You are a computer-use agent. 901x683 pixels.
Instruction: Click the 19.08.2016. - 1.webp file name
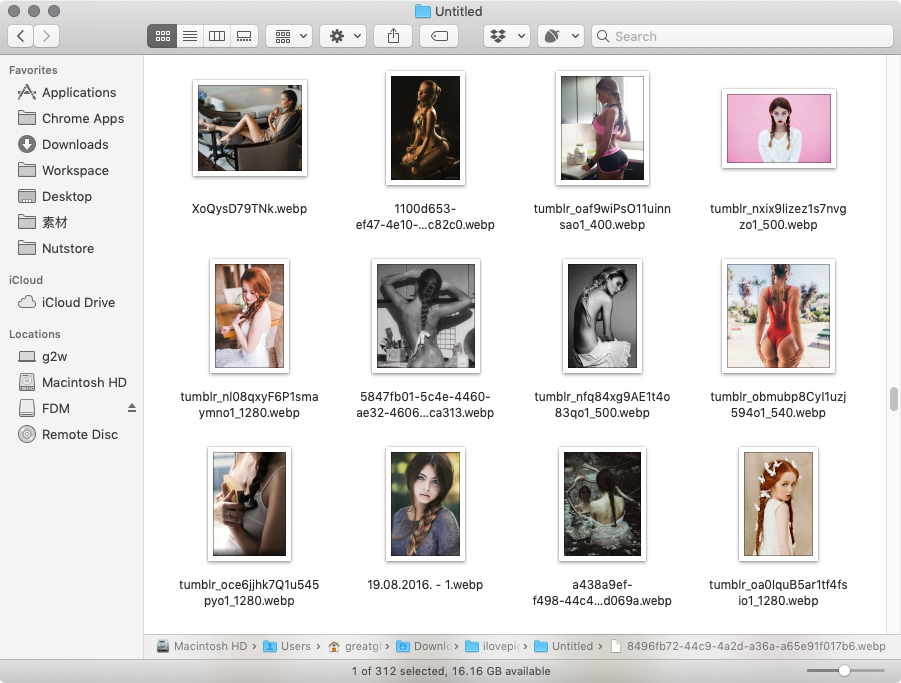tap(425, 585)
